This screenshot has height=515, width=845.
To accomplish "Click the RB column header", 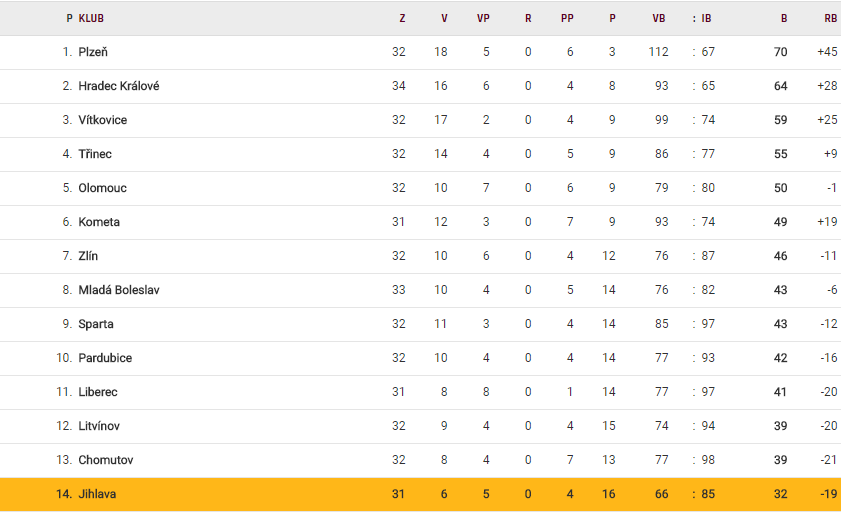I will [830, 18].
